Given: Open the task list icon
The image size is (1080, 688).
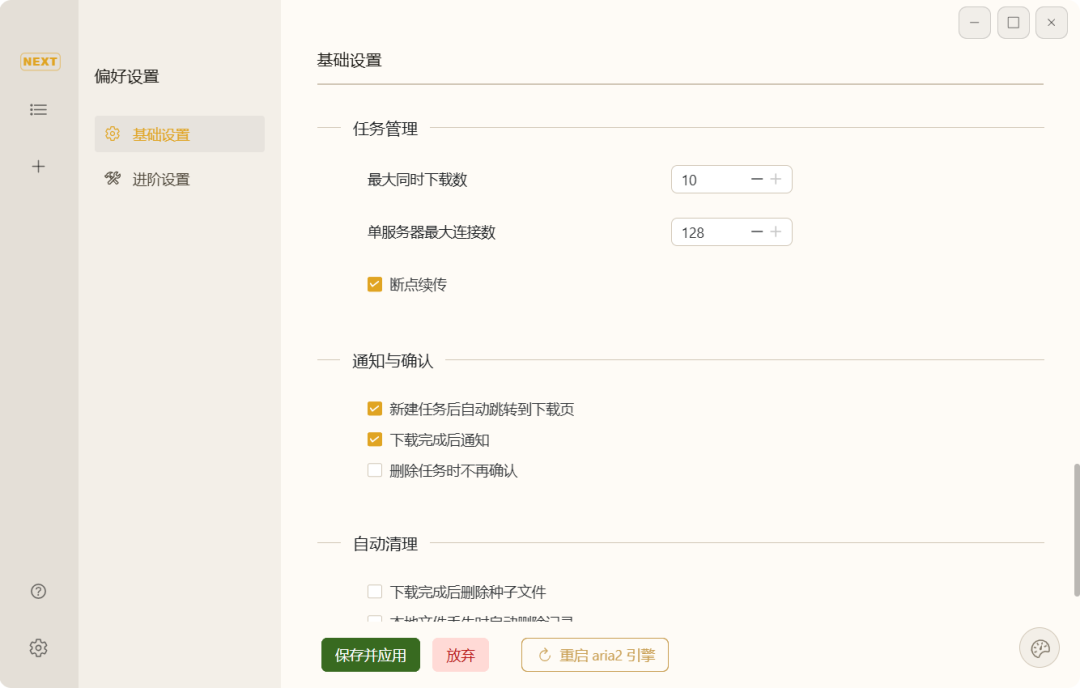Looking at the screenshot, I should tap(38, 110).
